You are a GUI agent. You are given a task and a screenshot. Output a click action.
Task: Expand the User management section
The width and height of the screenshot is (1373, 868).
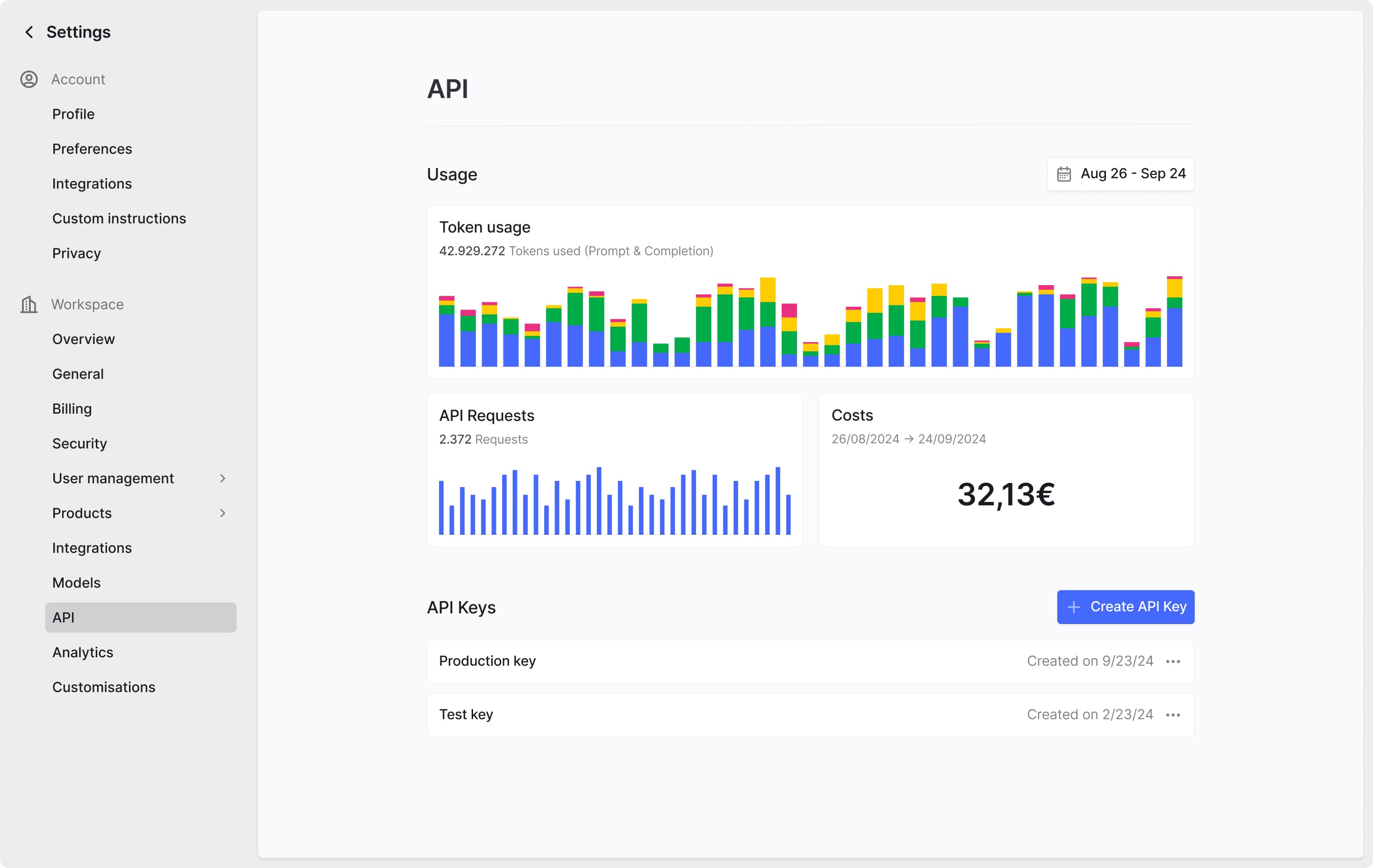click(223, 478)
